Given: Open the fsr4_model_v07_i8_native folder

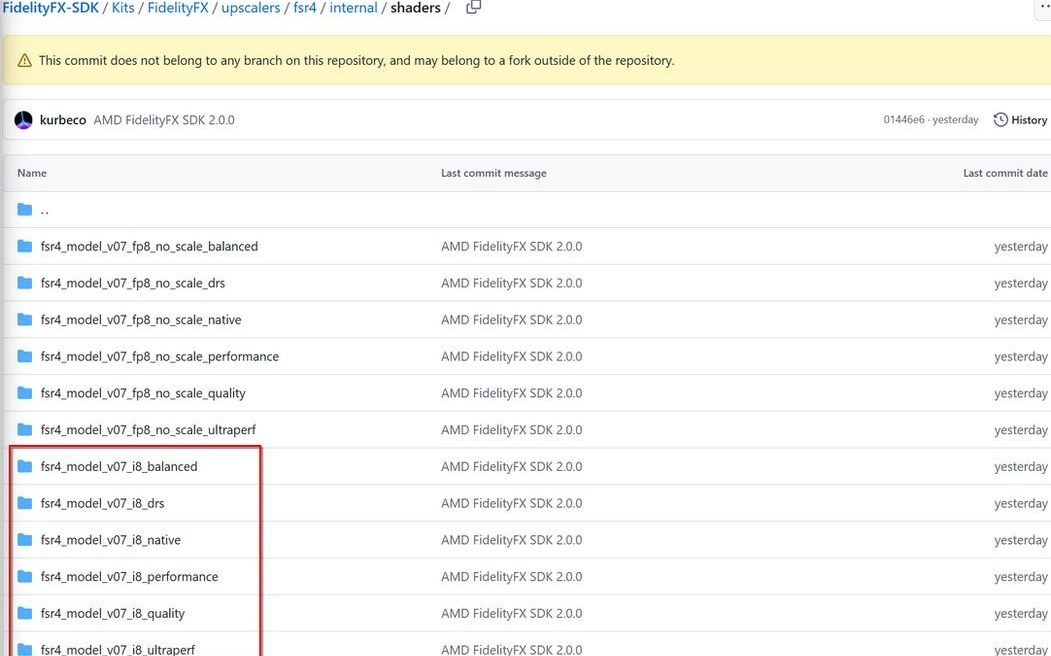Looking at the screenshot, I should pyautogui.click(x=111, y=539).
